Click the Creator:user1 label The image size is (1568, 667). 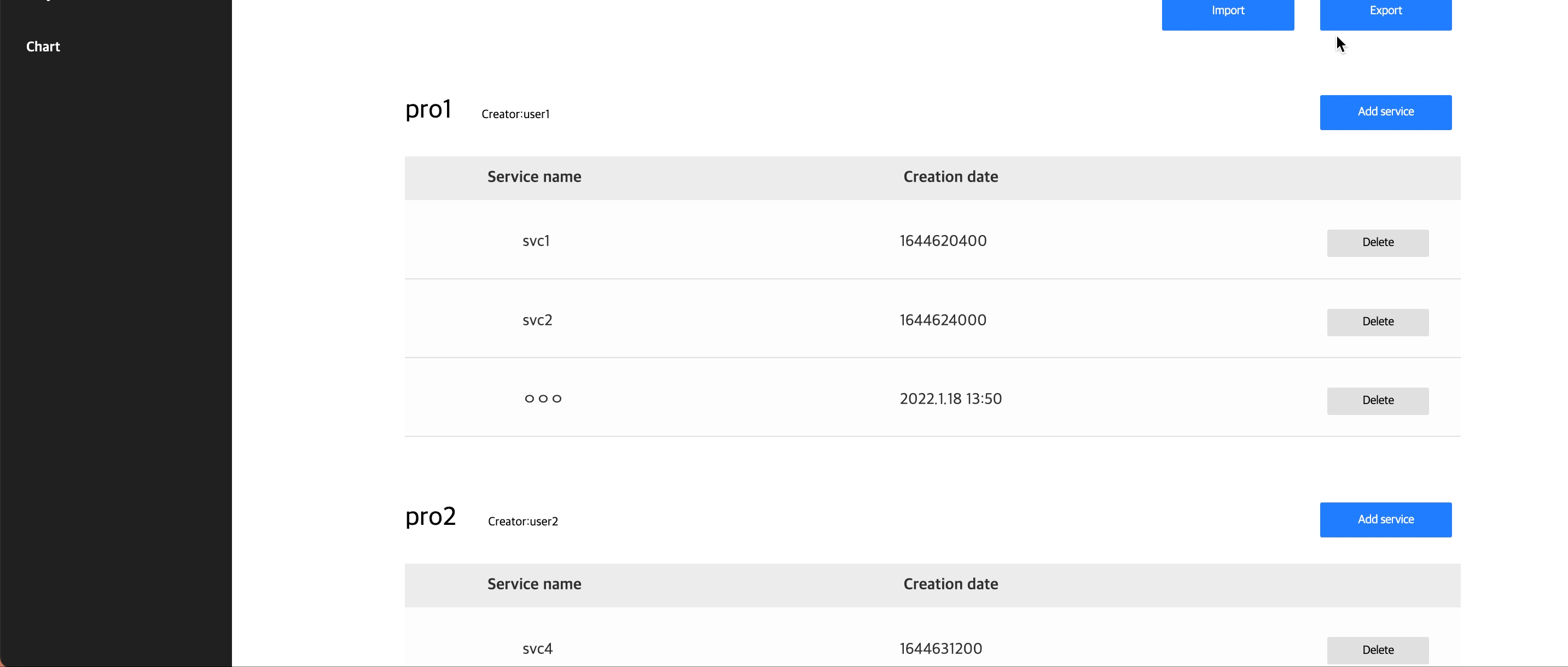point(515,114)
